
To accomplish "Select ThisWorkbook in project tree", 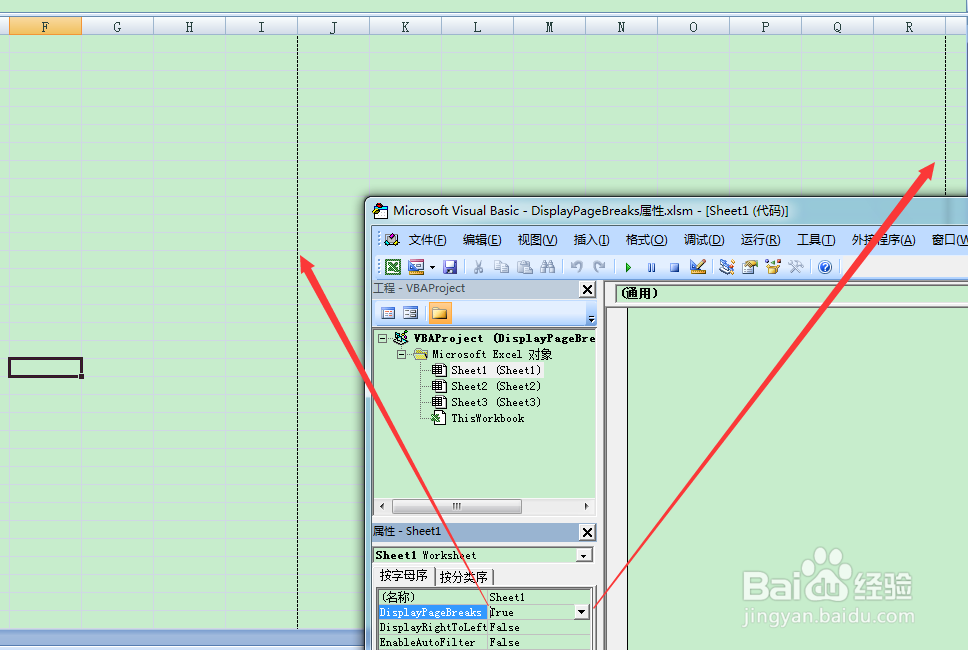I will point(488,419).
